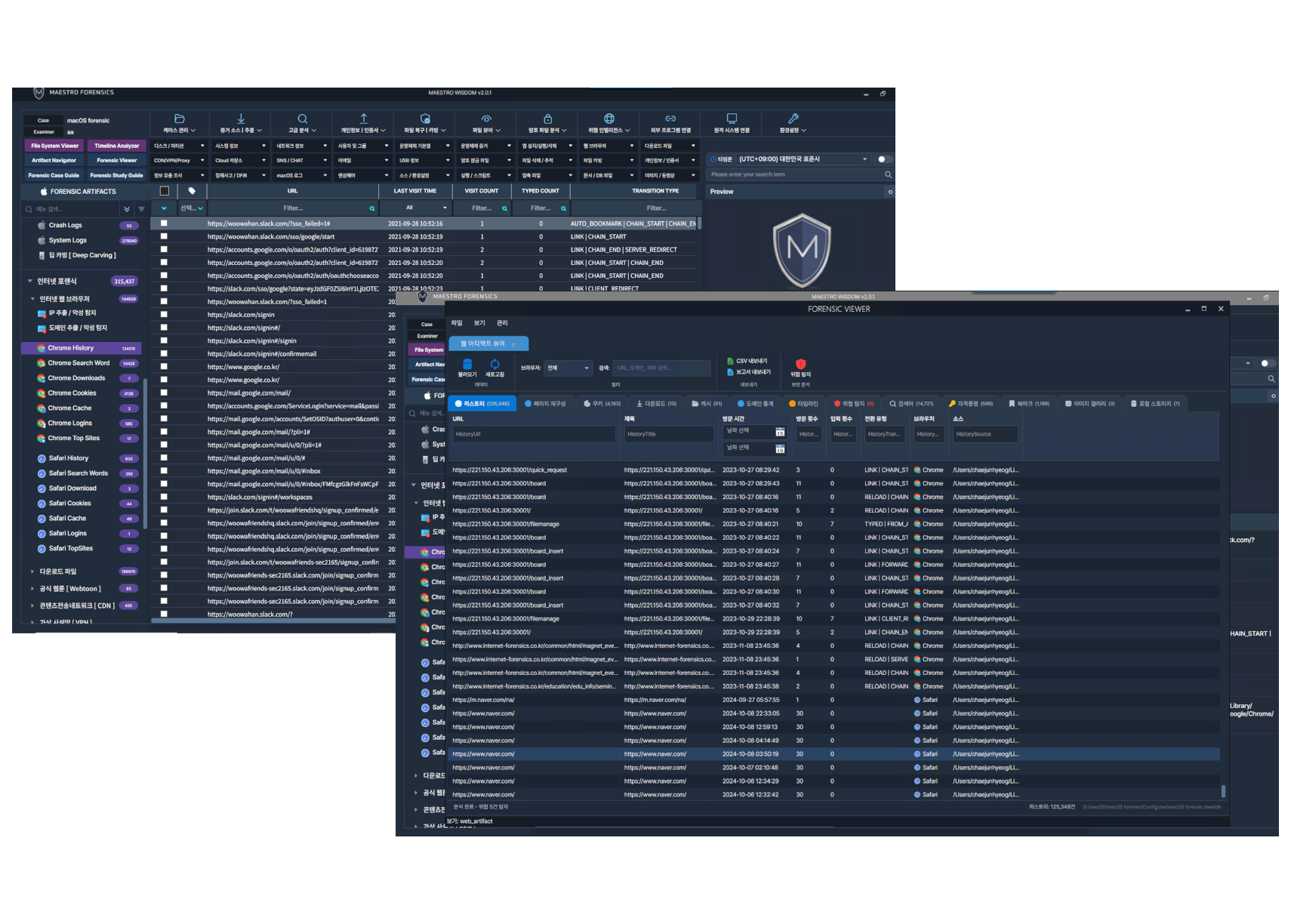
Task: Check the select-all checkbox in URL table header
Action: (x=164, y=191)
